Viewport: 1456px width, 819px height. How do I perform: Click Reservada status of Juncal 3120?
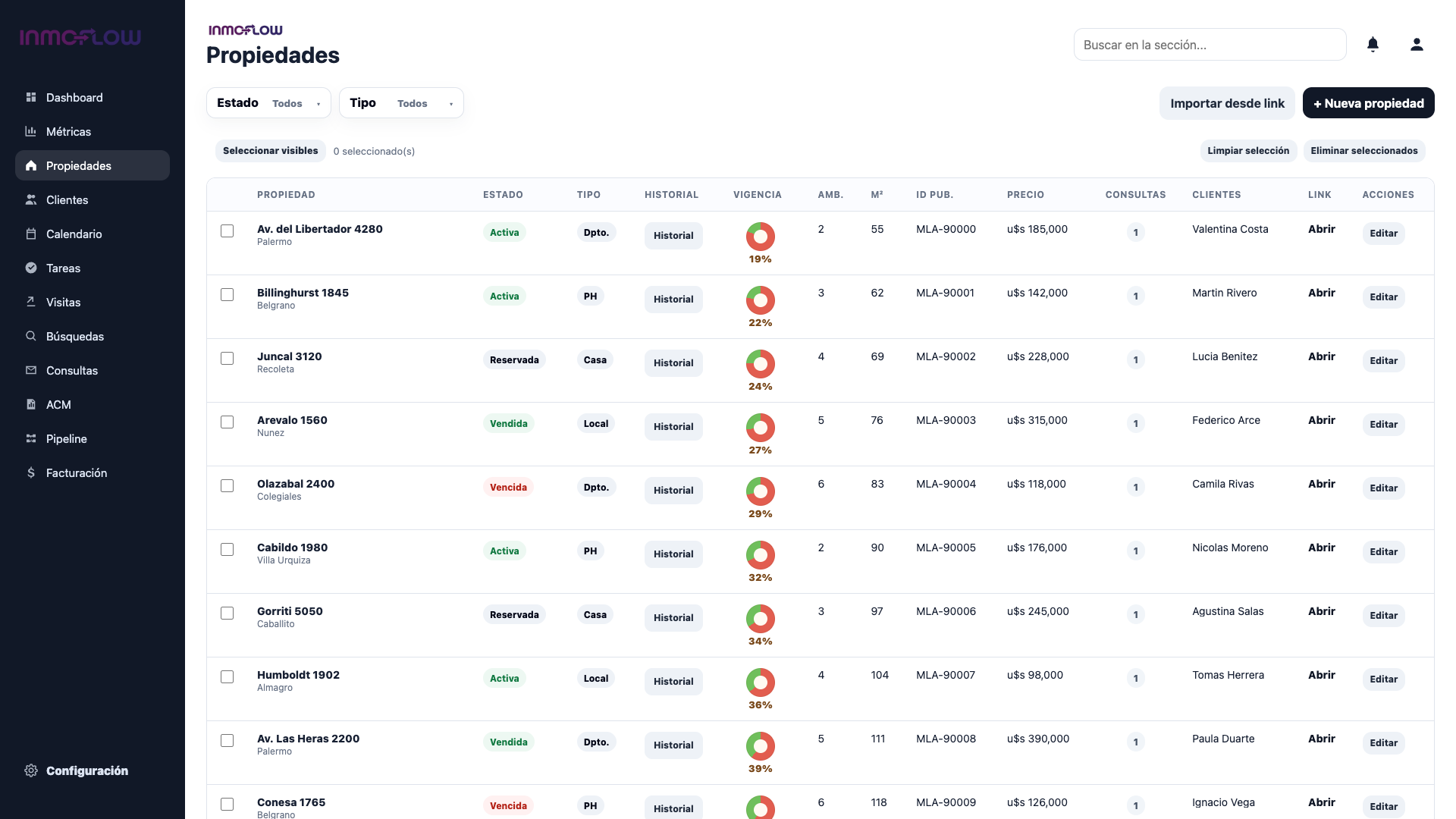tap(514, 359)
